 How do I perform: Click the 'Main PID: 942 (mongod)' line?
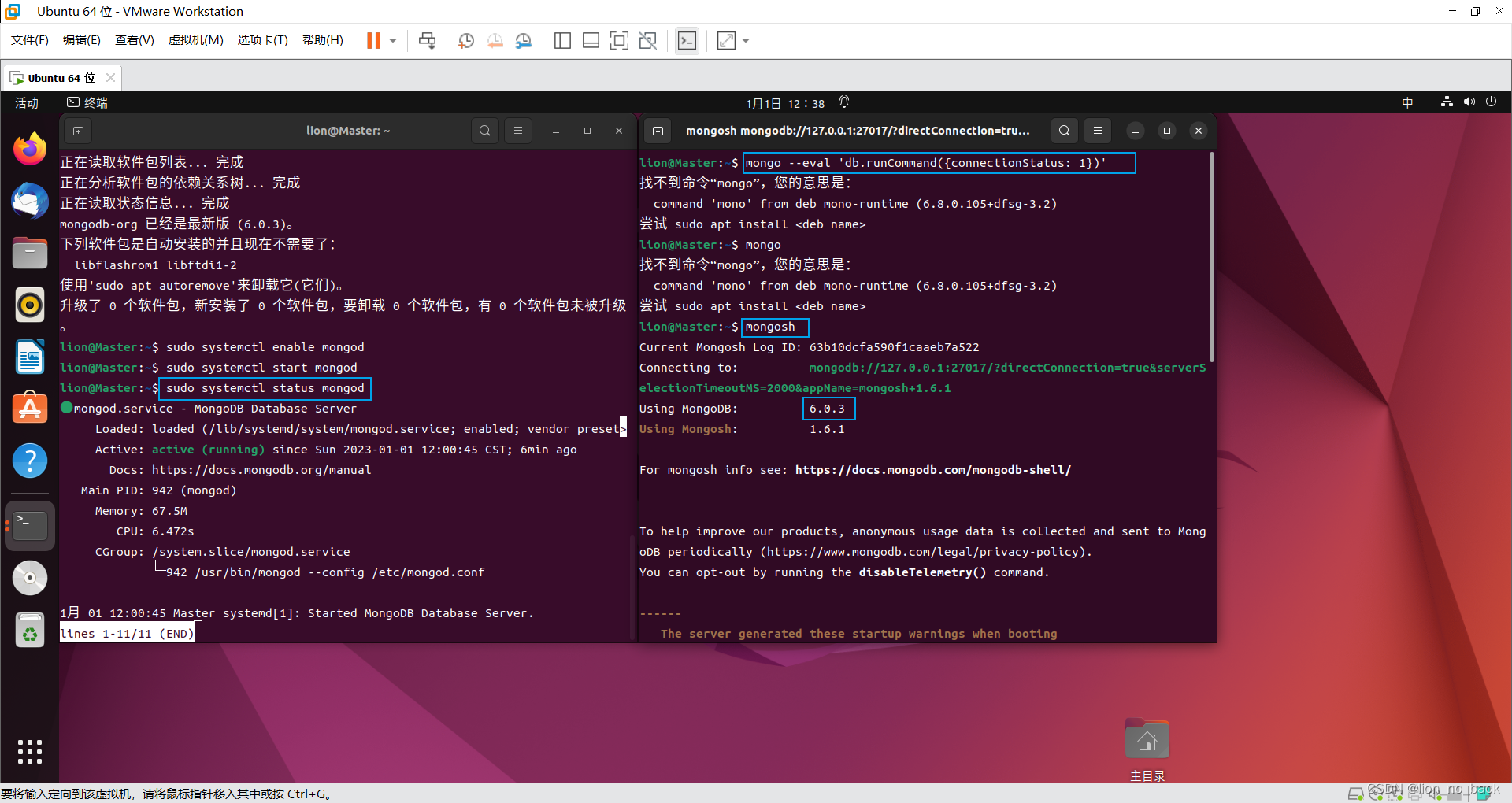(158, 490)
